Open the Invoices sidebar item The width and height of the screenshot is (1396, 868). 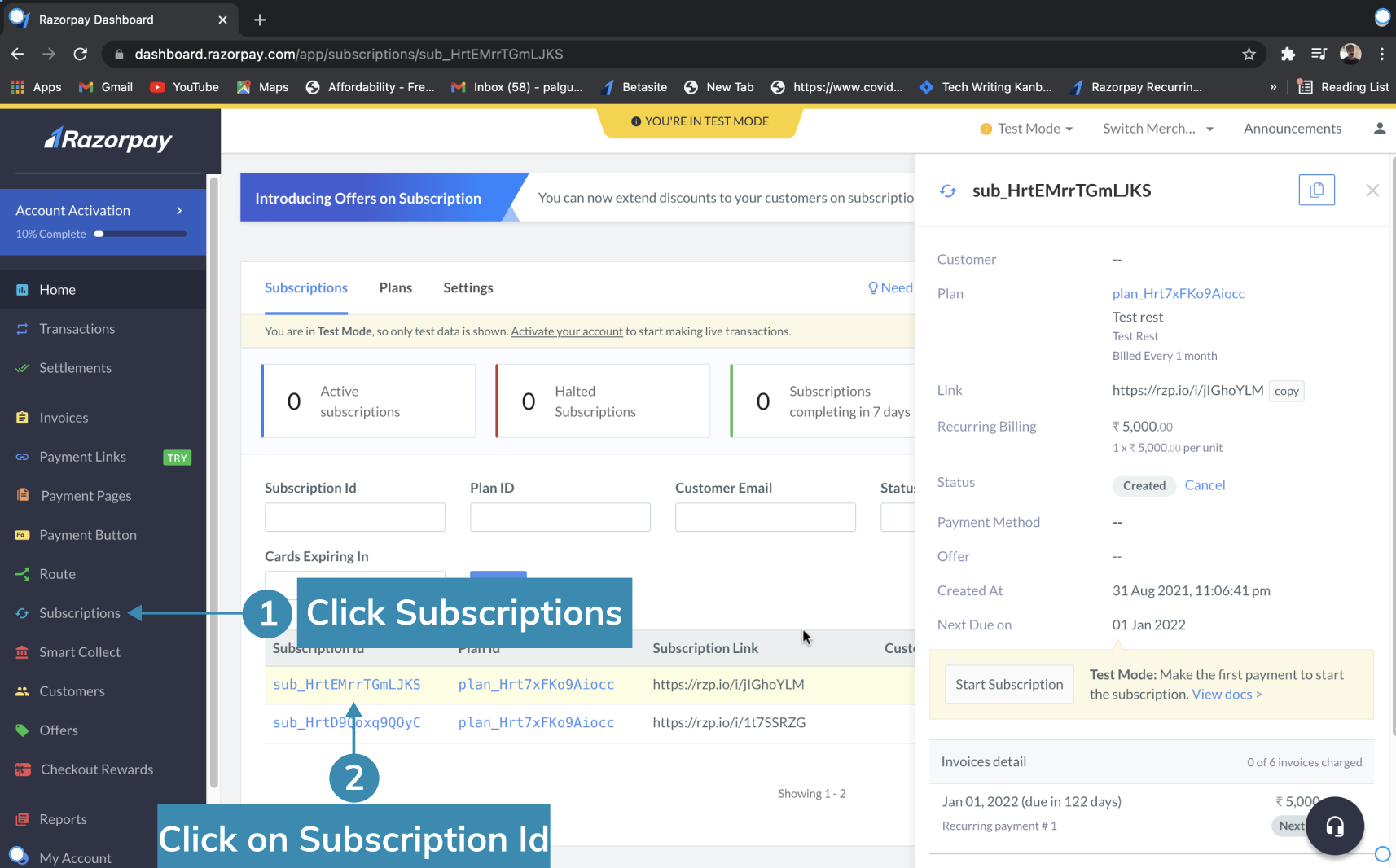pyautogui.click(x=64, y=418)
